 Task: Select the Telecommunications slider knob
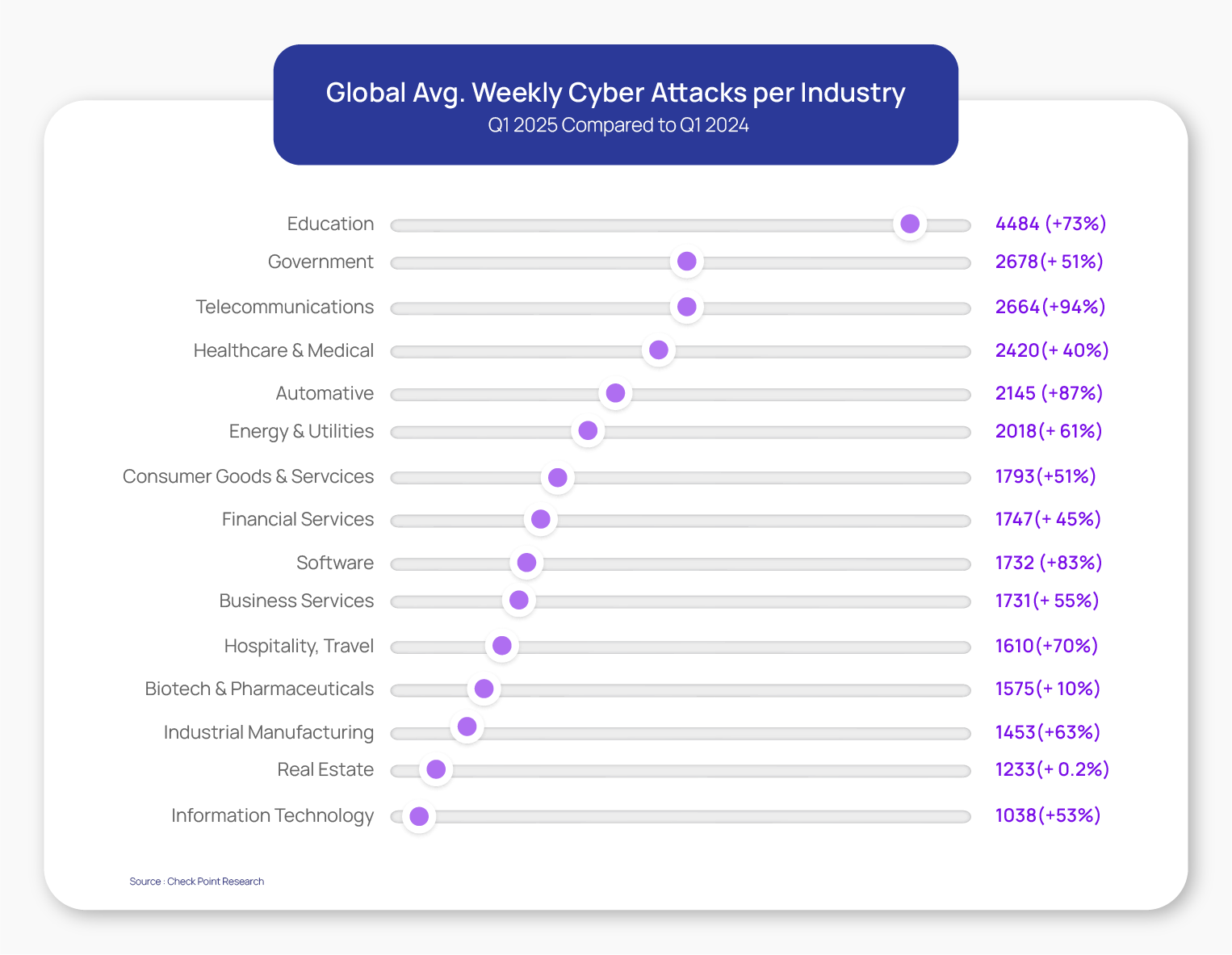pyautogui.click(x=687, y=307)
